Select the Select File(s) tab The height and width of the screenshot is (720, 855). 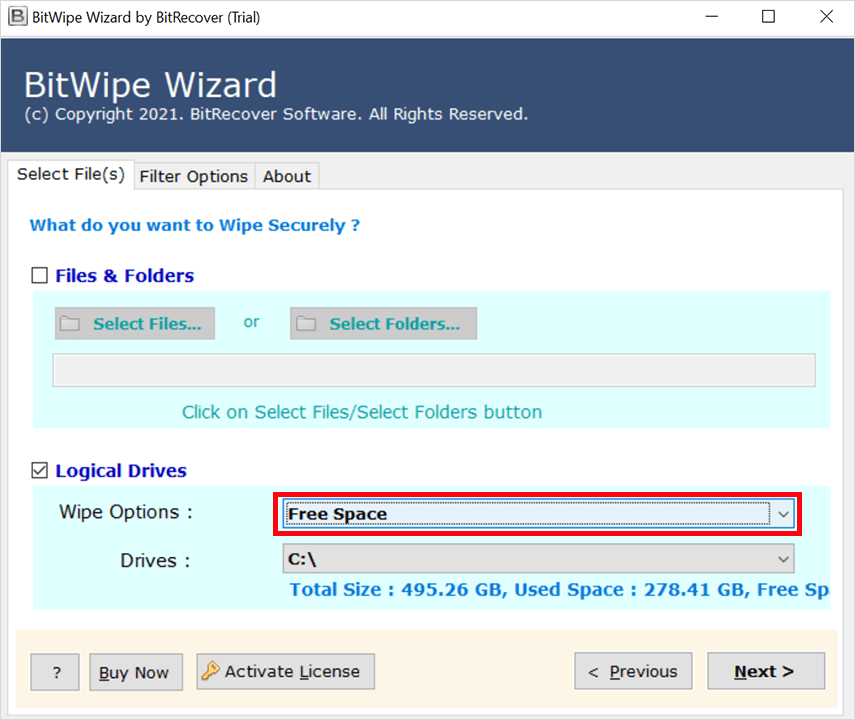(x=71, y=174)
